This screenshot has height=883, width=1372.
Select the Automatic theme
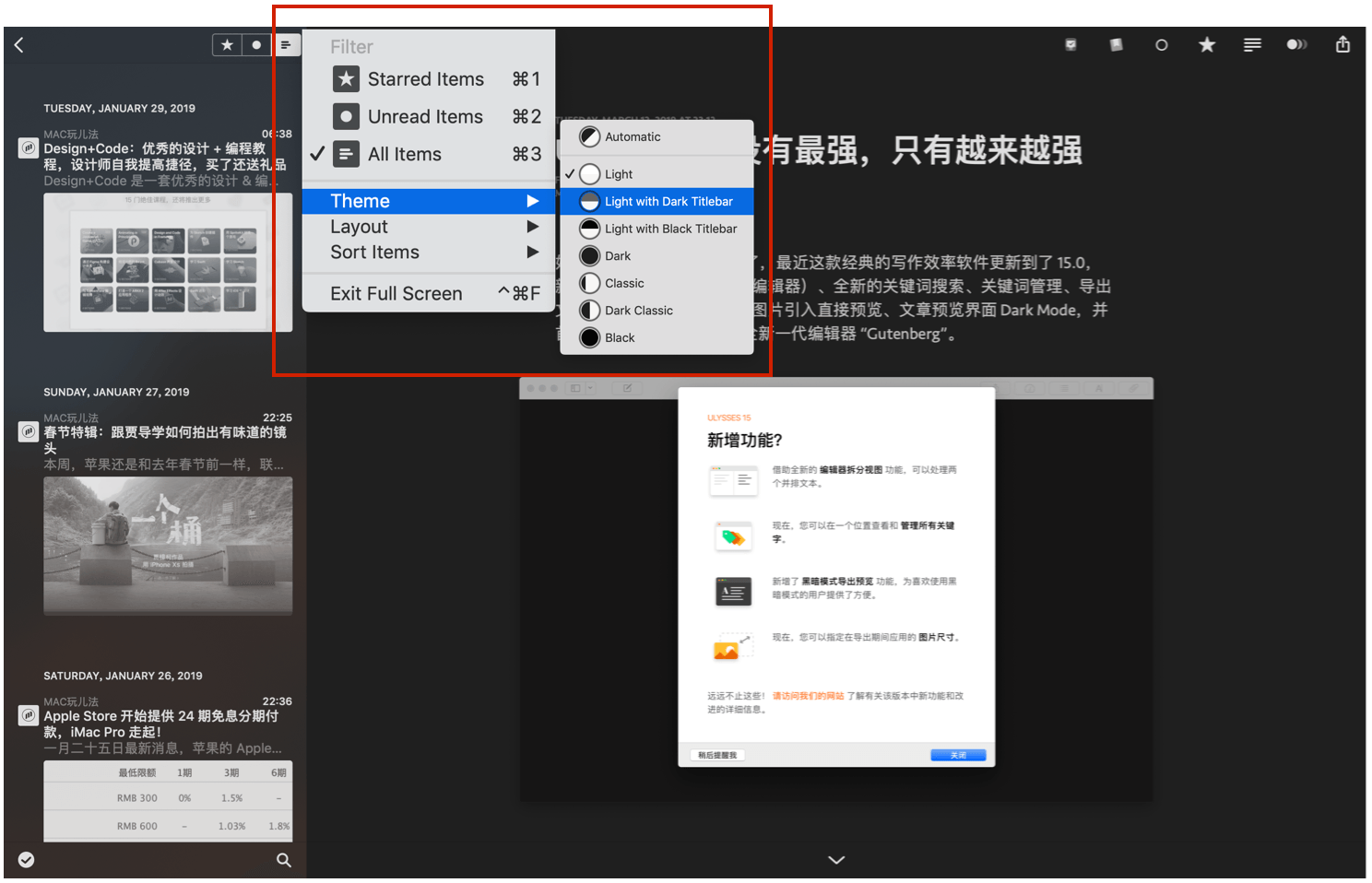[x=656, y=137]
